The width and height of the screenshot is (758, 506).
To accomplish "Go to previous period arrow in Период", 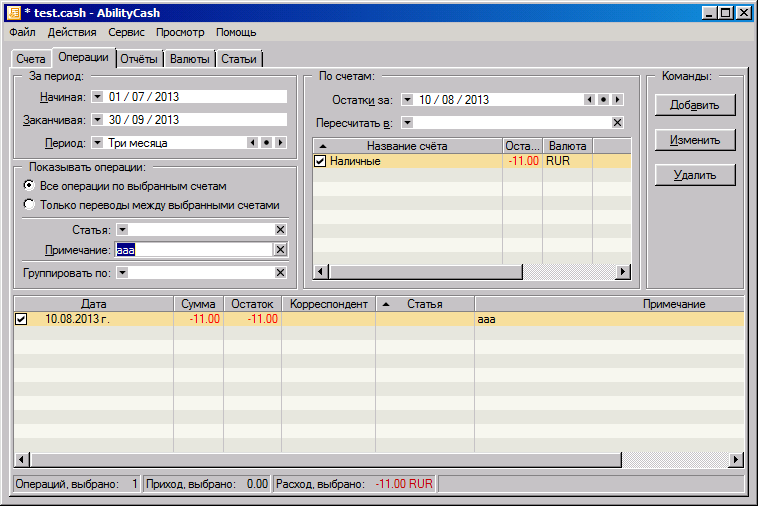I will coord(252,143).
